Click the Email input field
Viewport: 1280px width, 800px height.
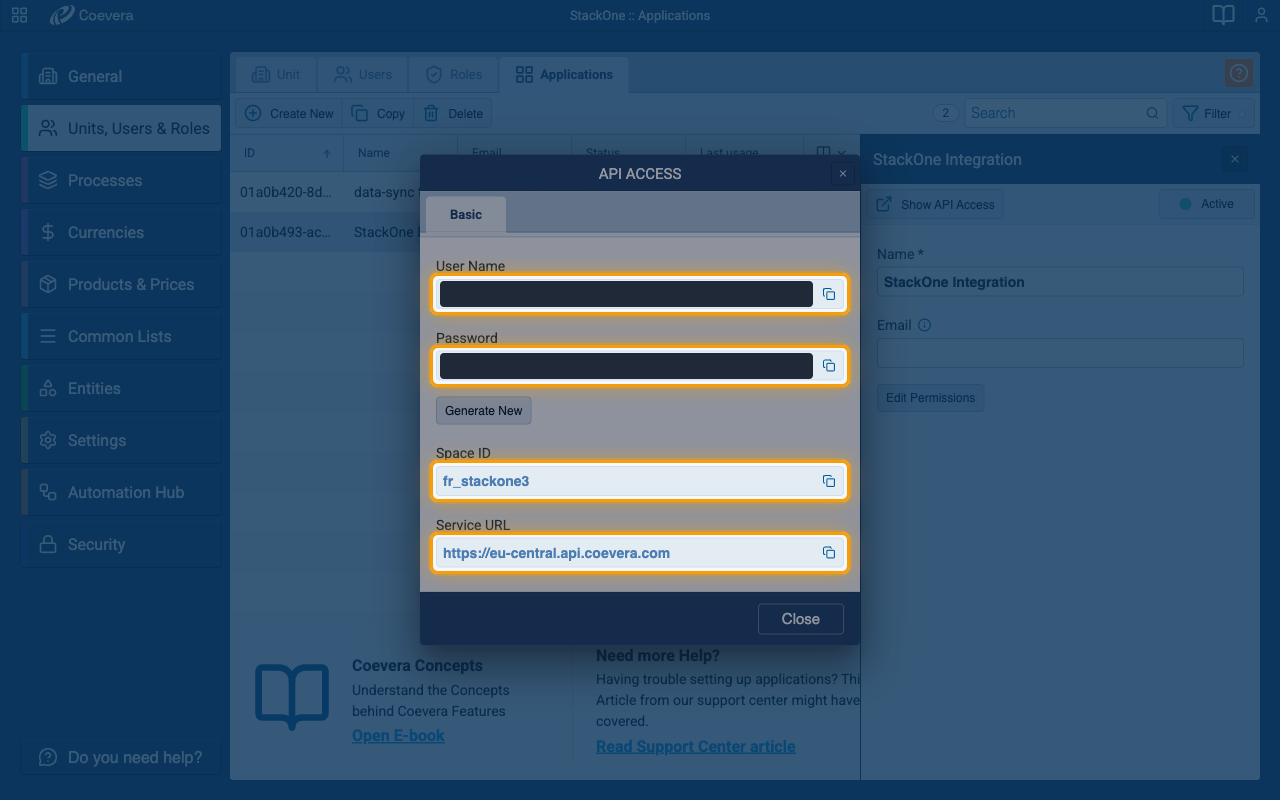click(x=1060, y=353)
